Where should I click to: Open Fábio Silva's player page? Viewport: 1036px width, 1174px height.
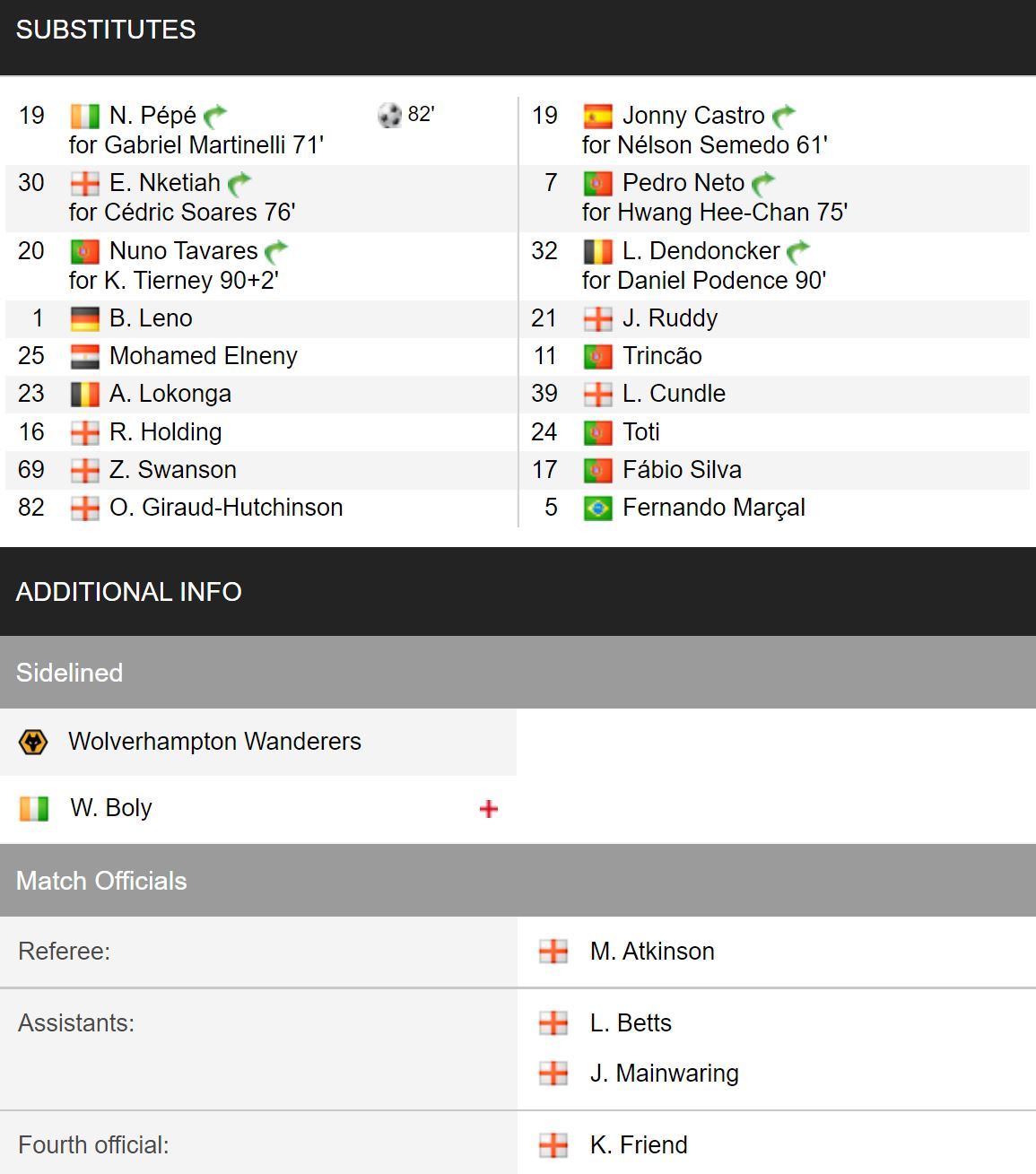pos(682,470)
